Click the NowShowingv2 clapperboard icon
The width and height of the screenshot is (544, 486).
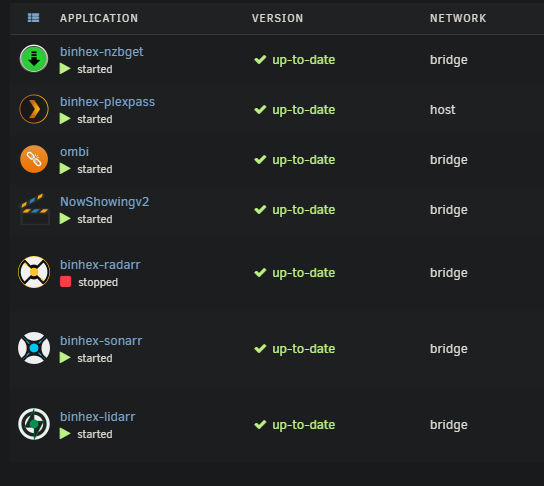(34, 209)
